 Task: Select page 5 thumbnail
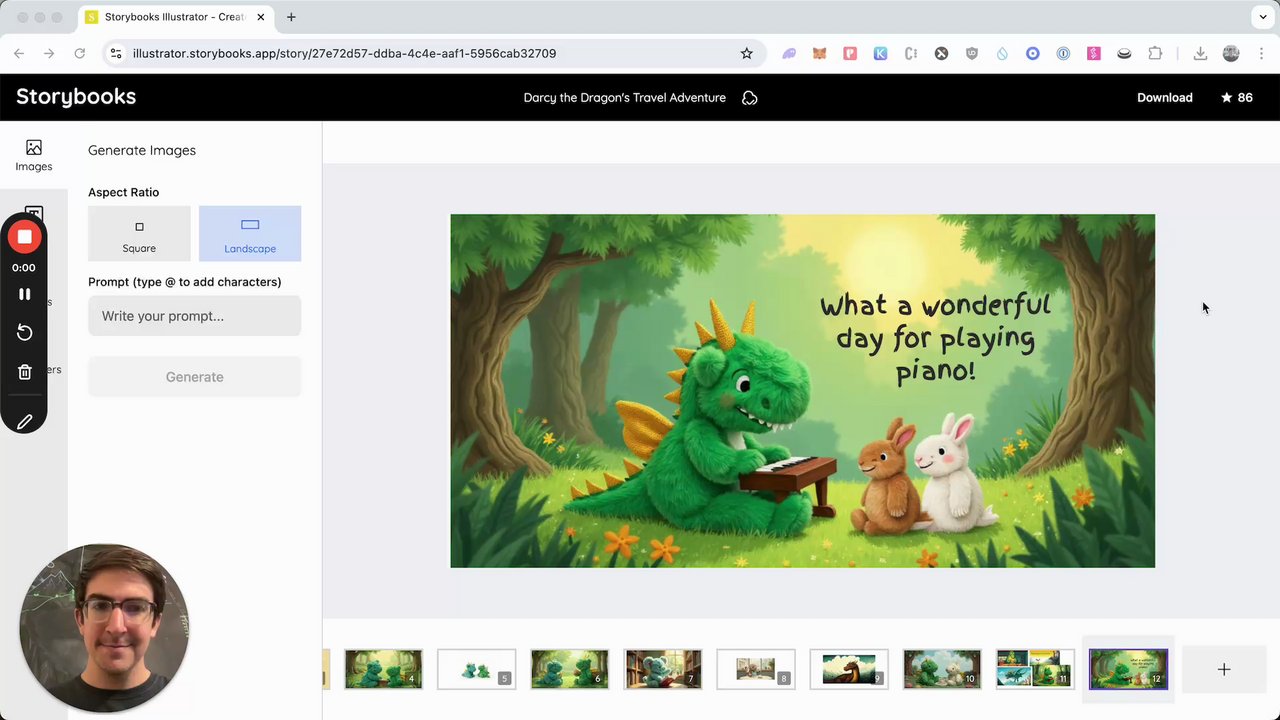click(x=476, y=669)
